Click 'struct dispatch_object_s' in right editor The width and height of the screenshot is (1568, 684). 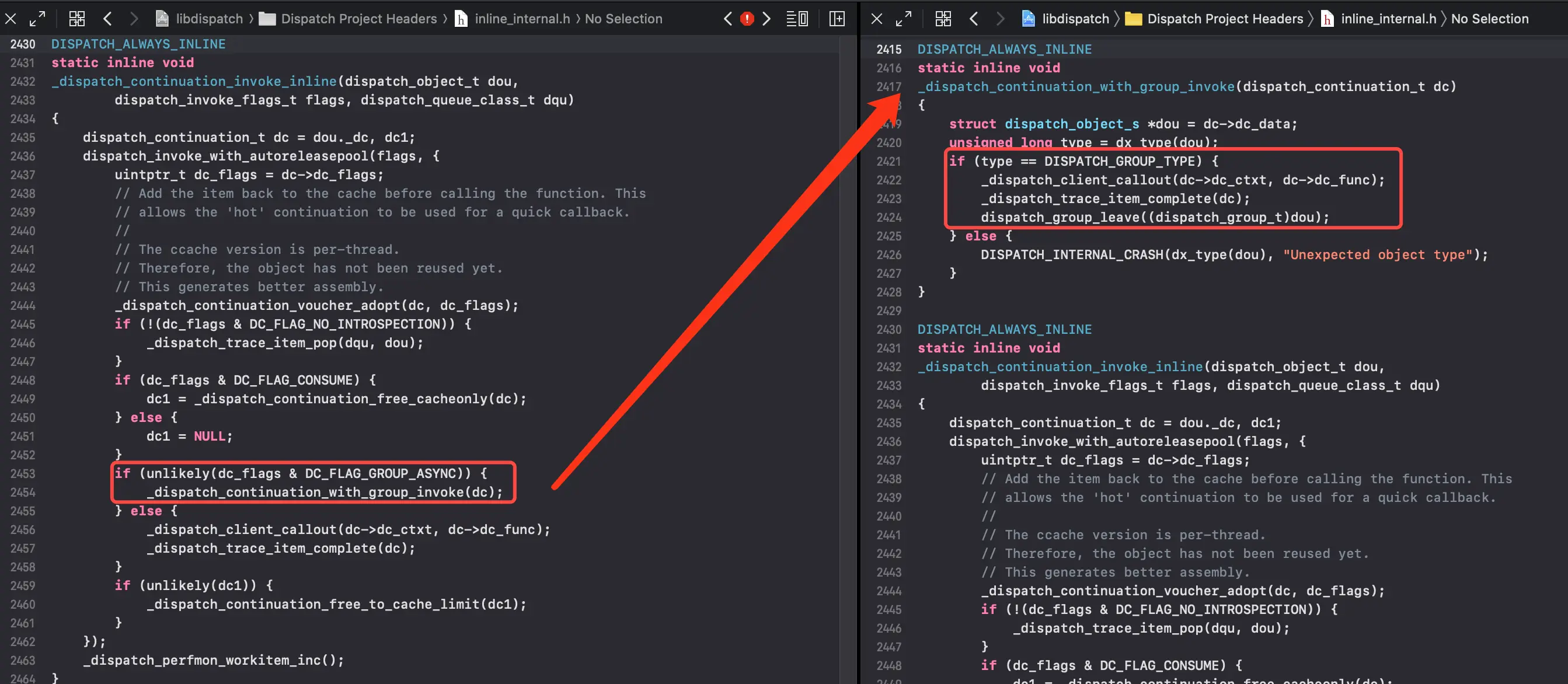pos(1044,124)
